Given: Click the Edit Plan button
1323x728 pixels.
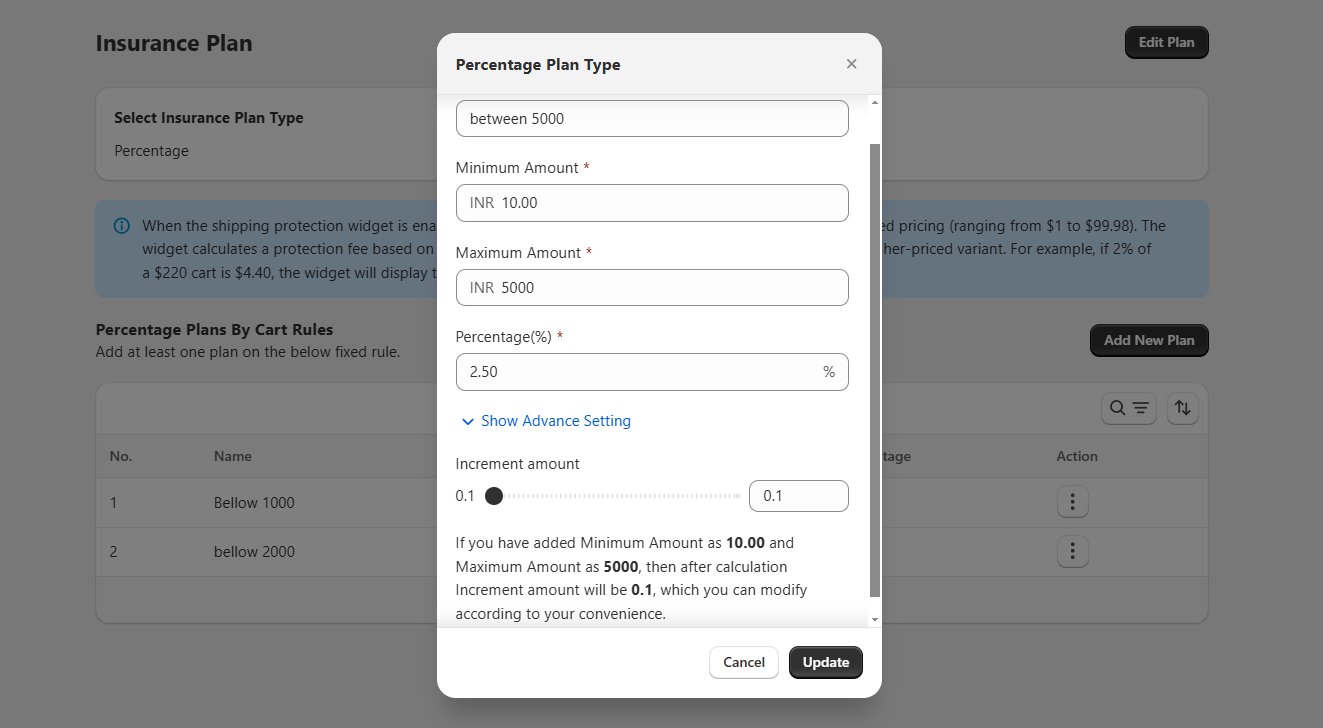Looking at the screenshot, I should coord(1166,43).
